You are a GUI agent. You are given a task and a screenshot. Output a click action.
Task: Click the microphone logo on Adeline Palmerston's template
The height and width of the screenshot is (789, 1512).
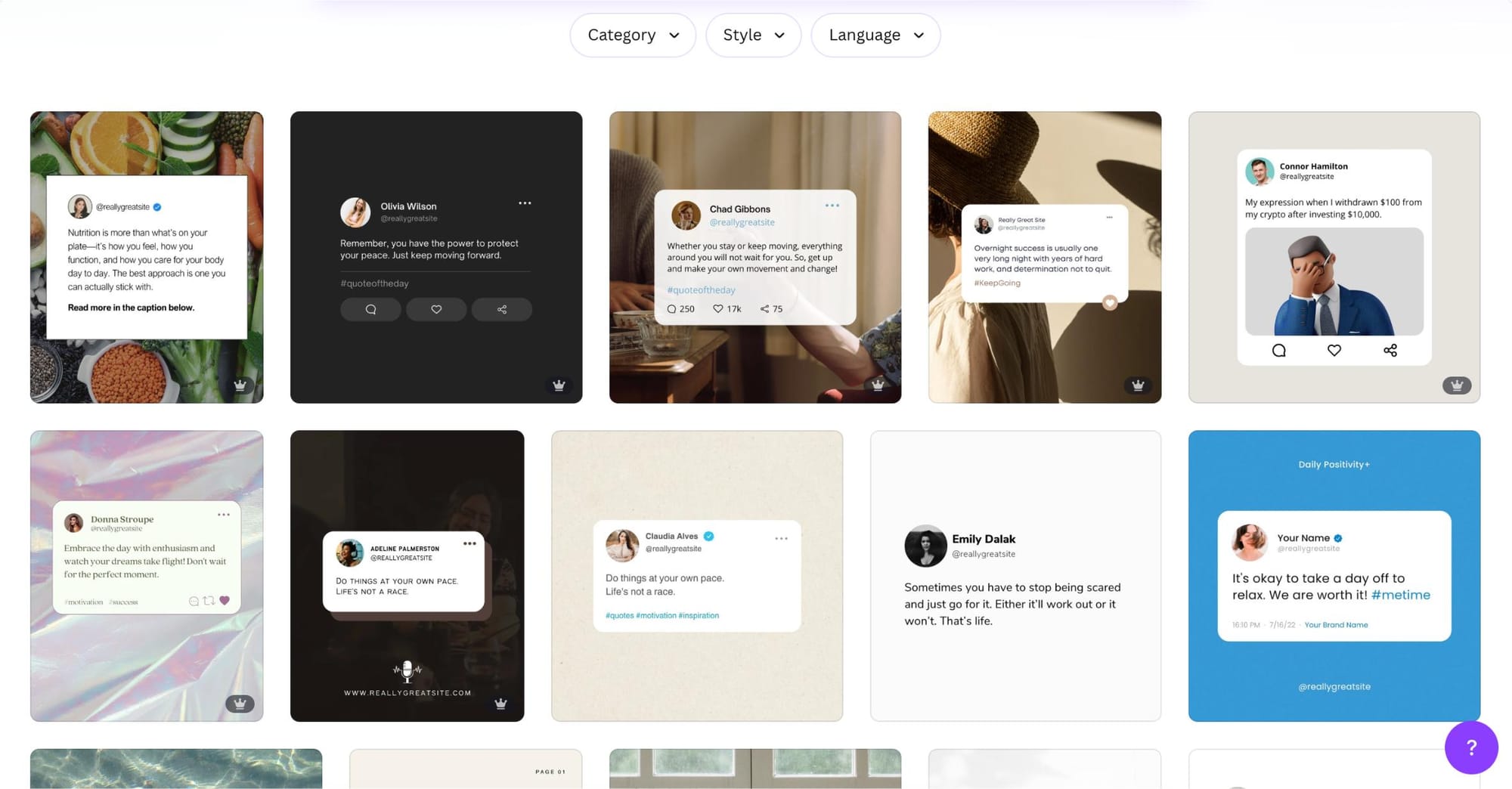point(407,671)
